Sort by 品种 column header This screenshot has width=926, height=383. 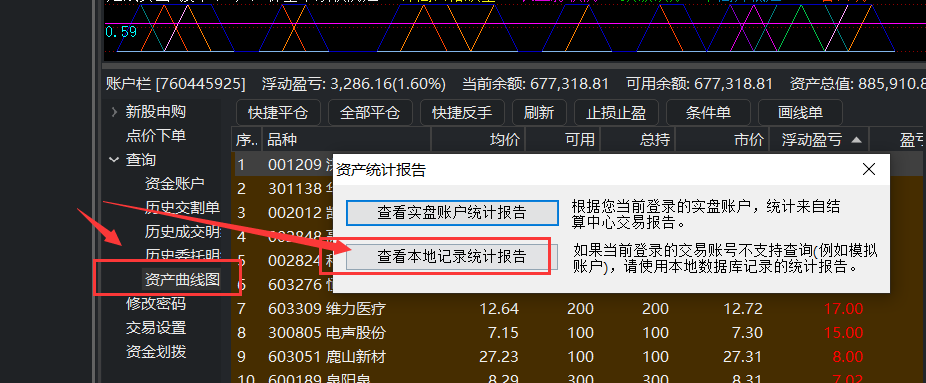point(347,140)
